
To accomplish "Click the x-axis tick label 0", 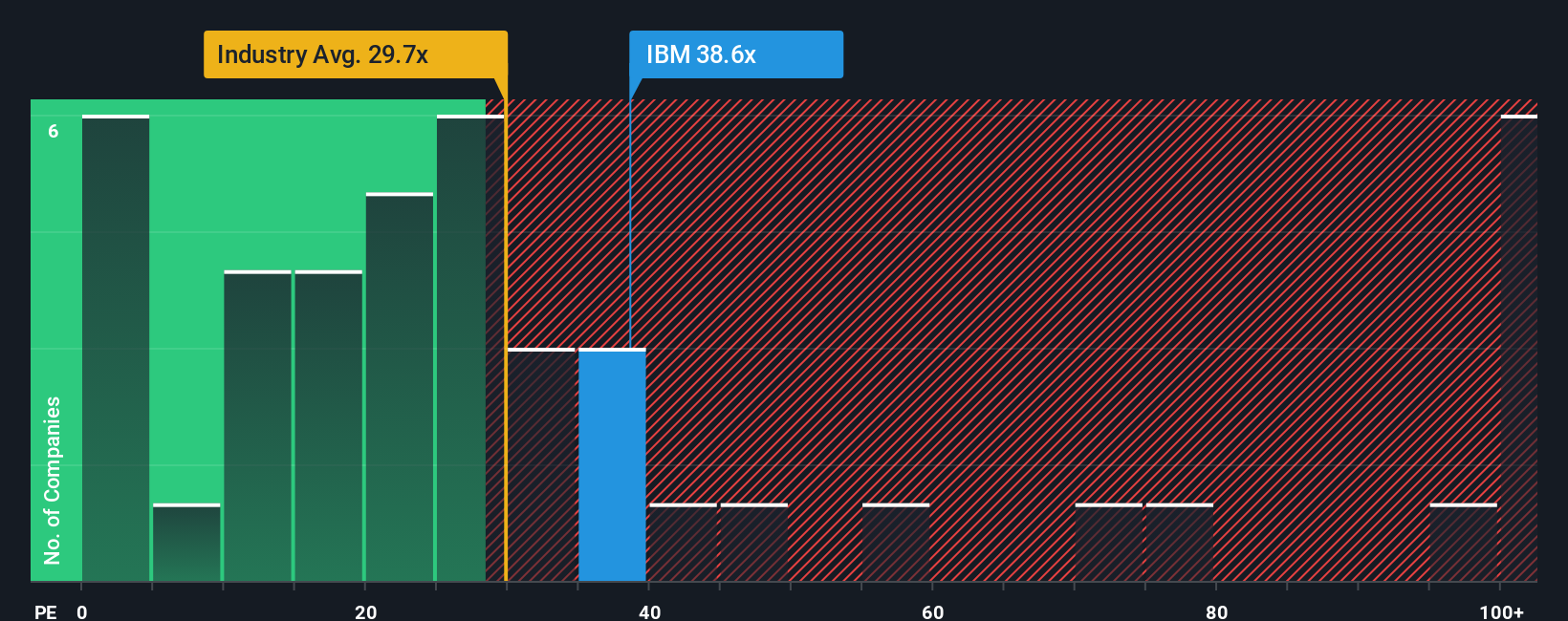I will coord(82,612).
